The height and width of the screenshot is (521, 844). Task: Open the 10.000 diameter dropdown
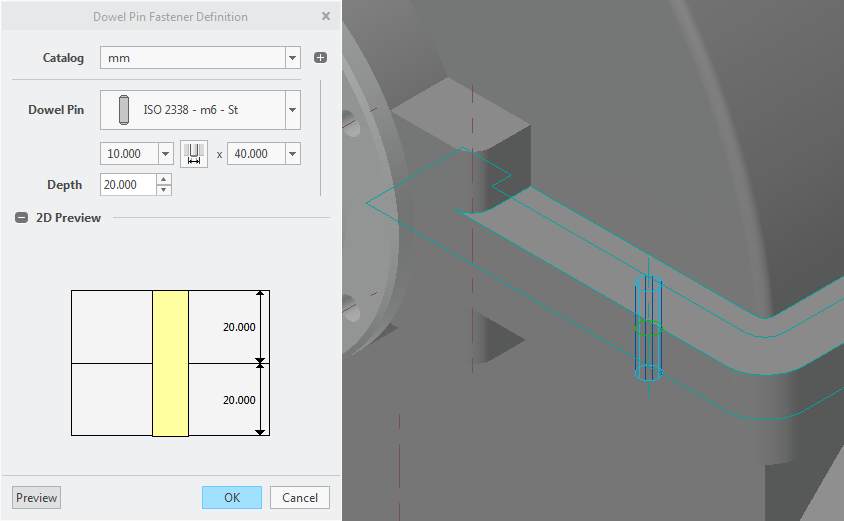point(165,154)
